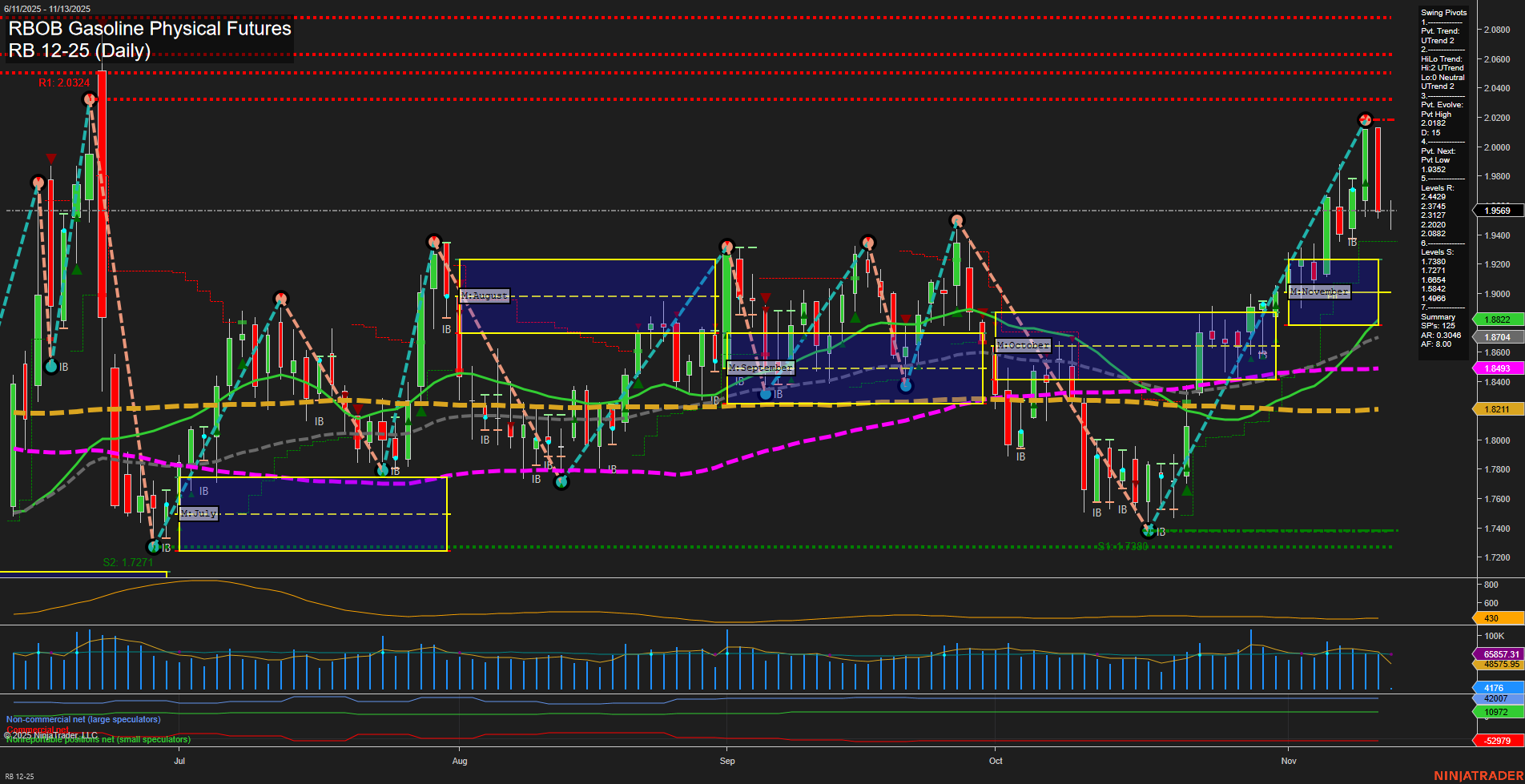1525x784 pixels.
Task: Select the M:July monthly range label
Action: coord(198,513)
